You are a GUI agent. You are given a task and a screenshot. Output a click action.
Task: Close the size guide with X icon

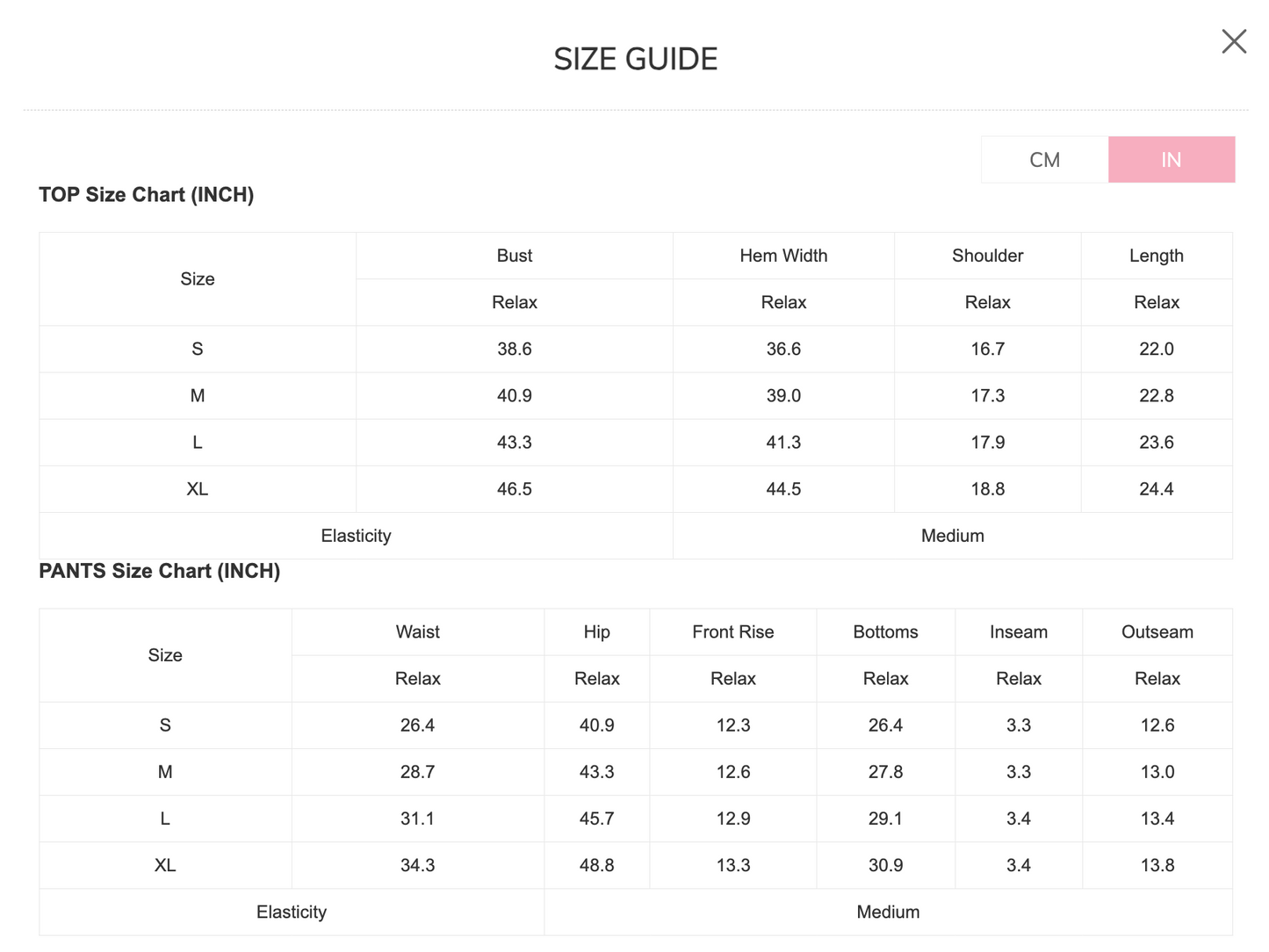(1234, 41)
